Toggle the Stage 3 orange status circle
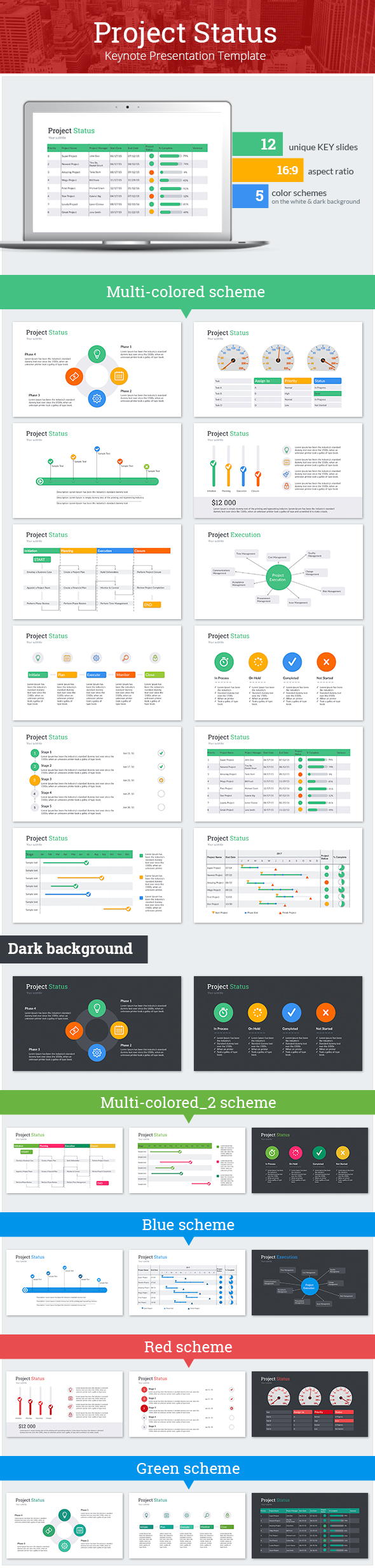Viewport: 375px width, 1568px height. click(x=161, y=780)
